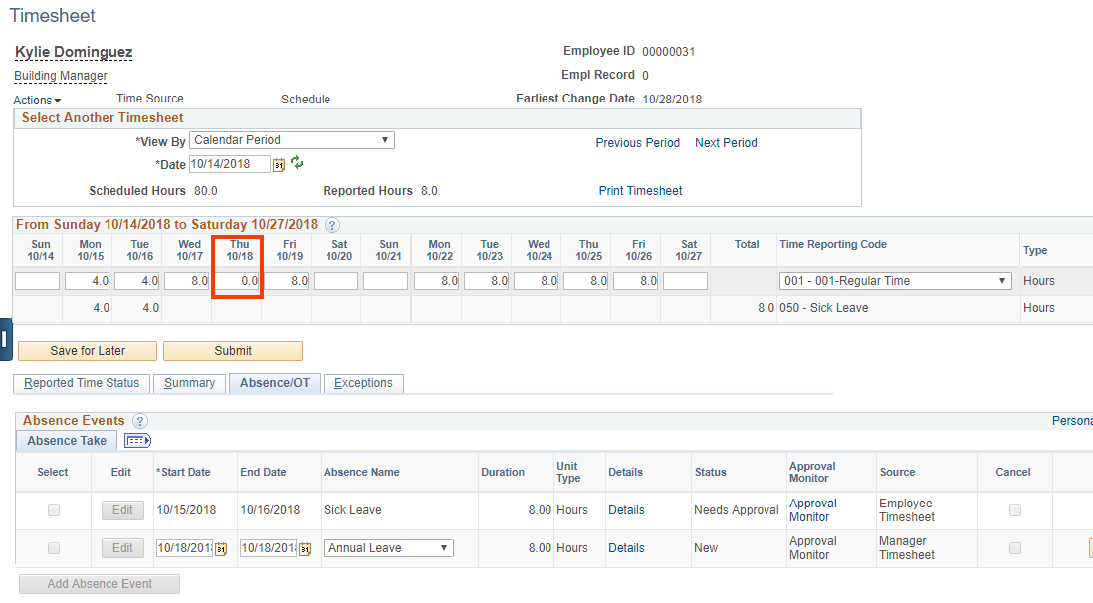Open help for Absence Events section

tap(139, 421)
